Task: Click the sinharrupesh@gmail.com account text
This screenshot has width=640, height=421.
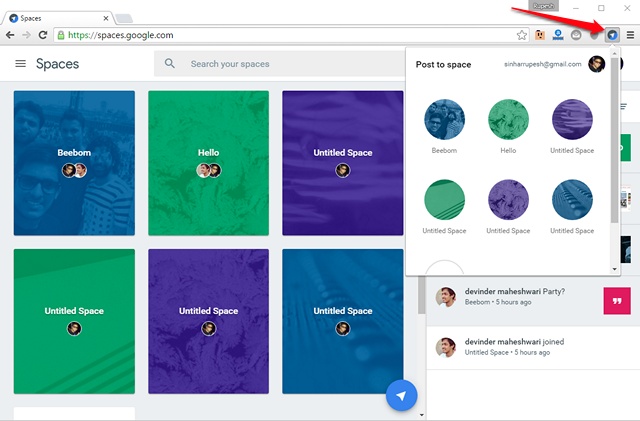Action: [x=542, y=64]
